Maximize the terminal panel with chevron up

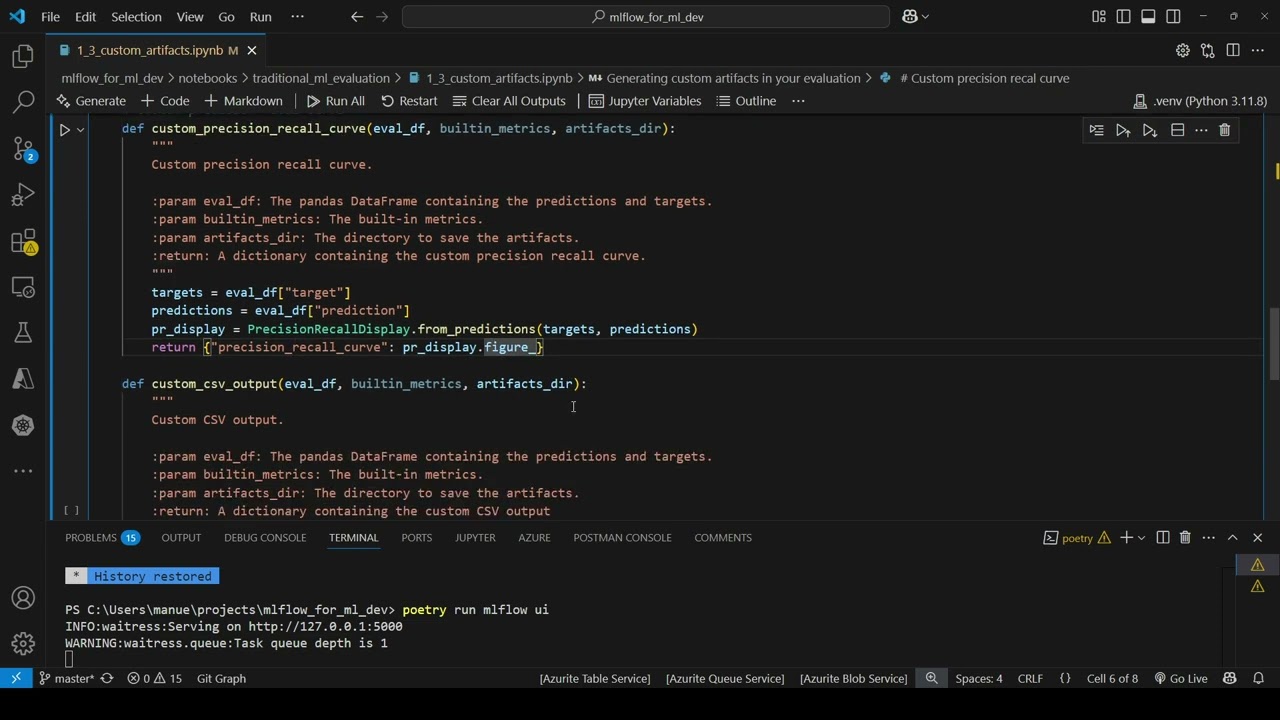(1232, 537)
